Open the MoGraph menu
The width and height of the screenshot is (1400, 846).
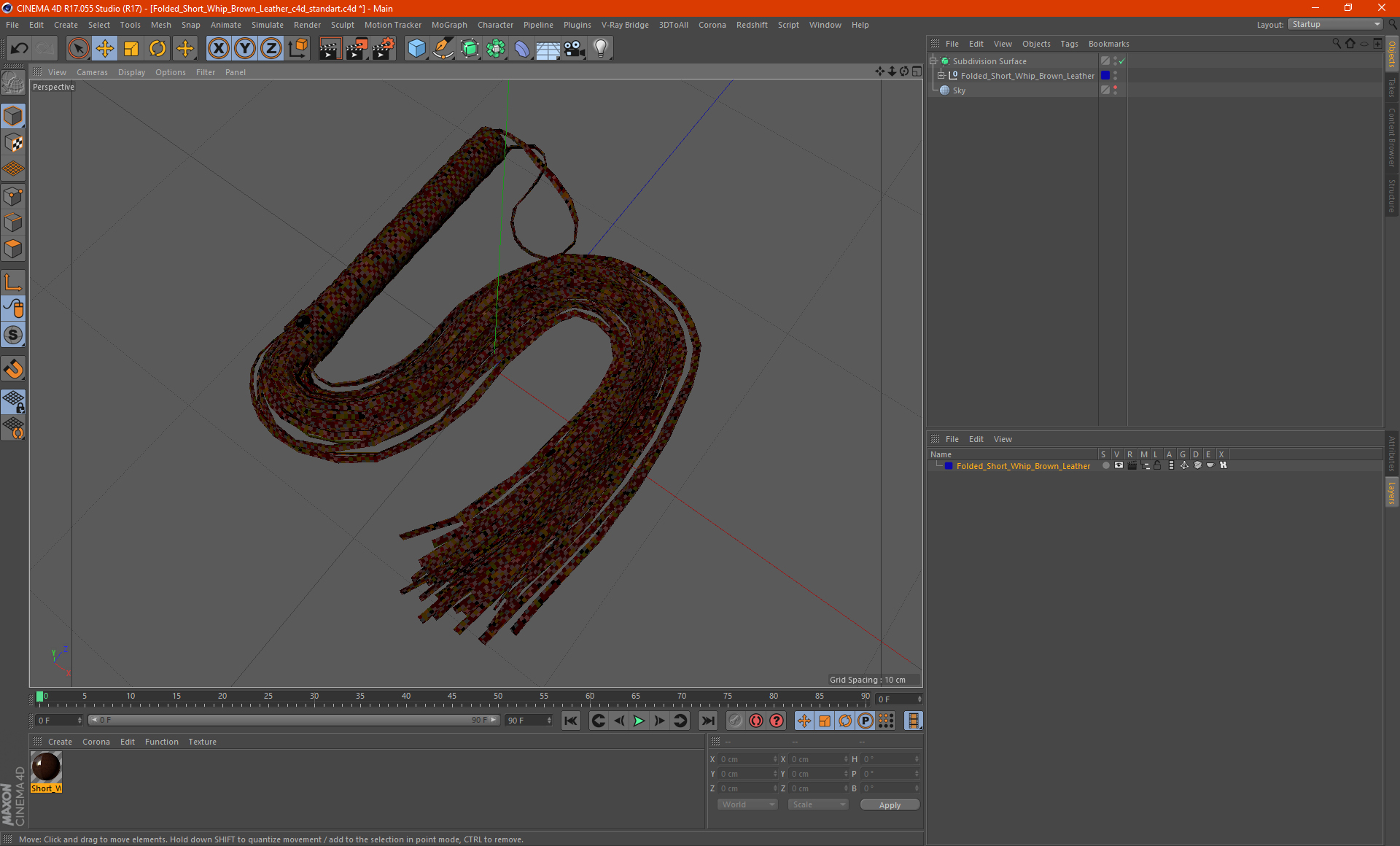point(448,25)
